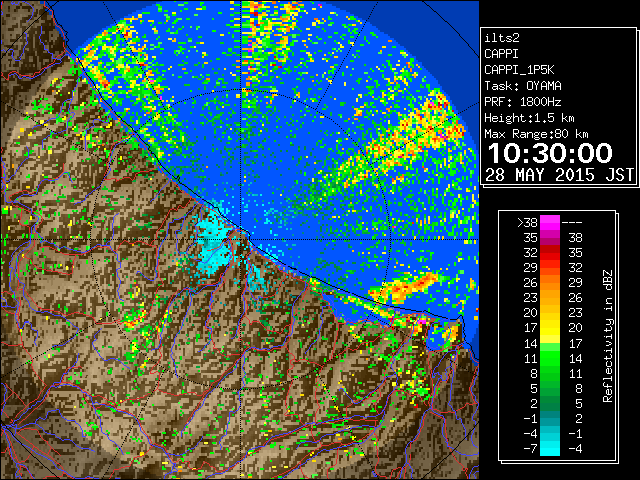This screenshot has height=480, width=640.
Task: Select the ilts2 label in info box
Action: click(502, 38)
